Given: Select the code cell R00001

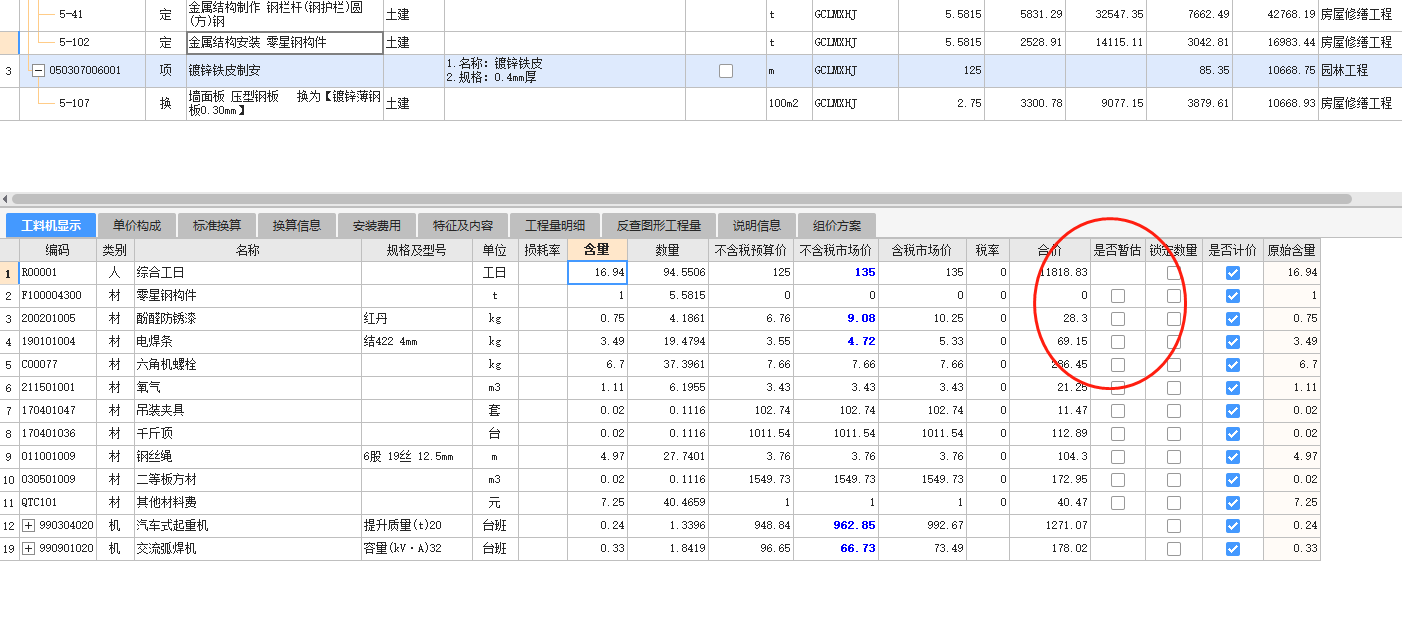Looking at the screenshot, I should (x=57, y=272).
